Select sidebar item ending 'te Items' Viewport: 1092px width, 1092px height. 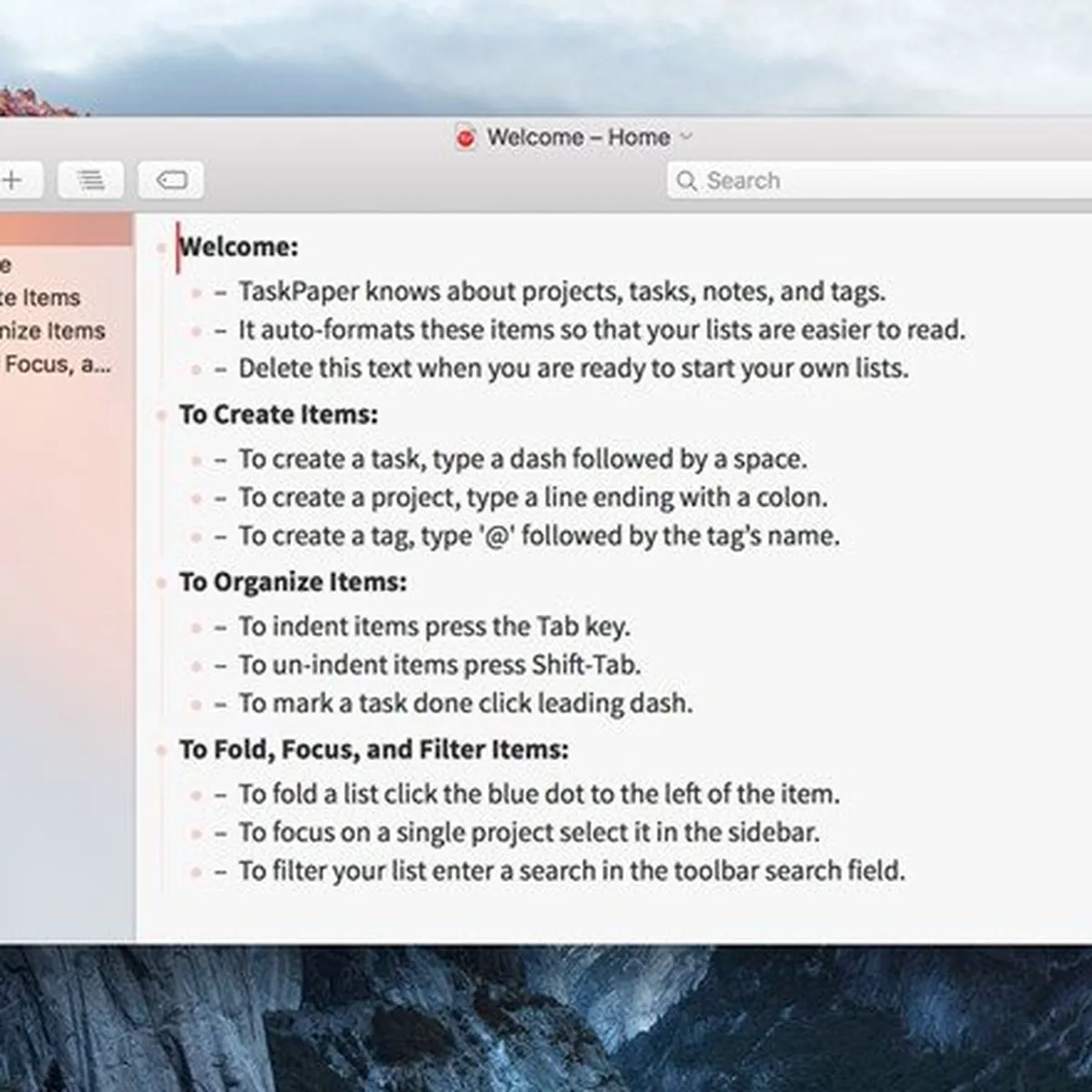(40, 298)
